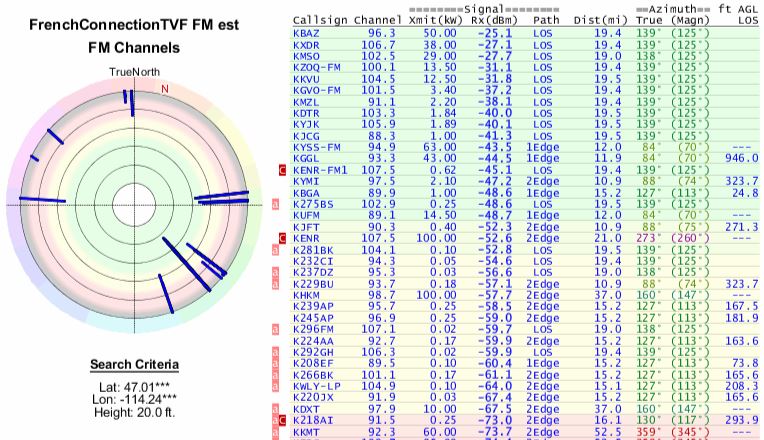Click the translator icon beside K266BK

[276, 375]
